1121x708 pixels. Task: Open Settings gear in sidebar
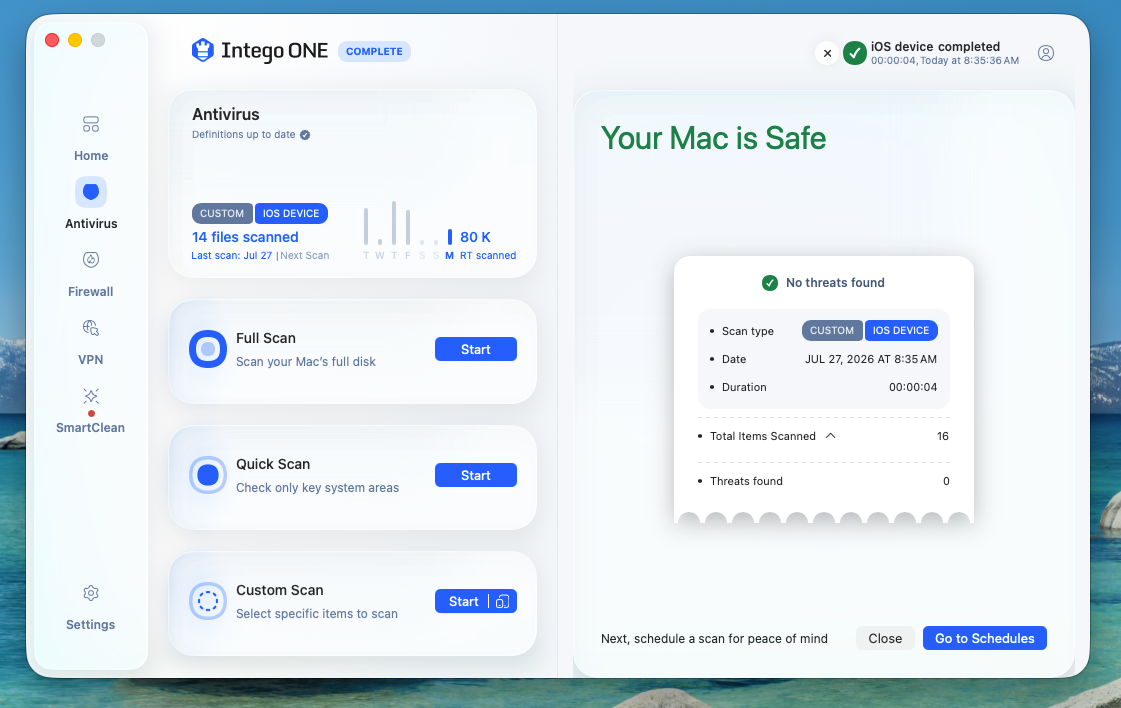click(91, 593)
